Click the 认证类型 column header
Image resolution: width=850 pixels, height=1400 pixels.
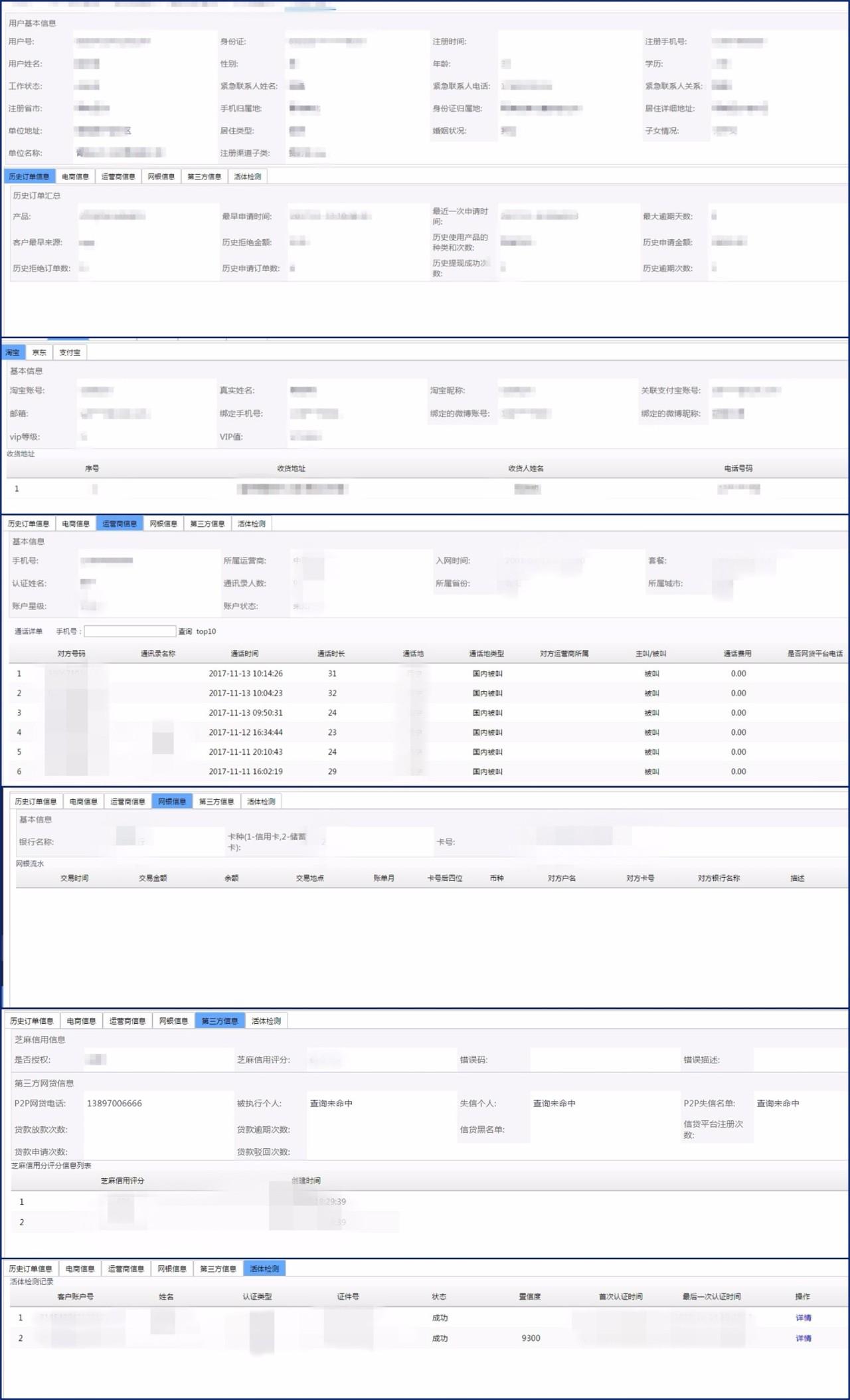click(x=257, y=1296)
